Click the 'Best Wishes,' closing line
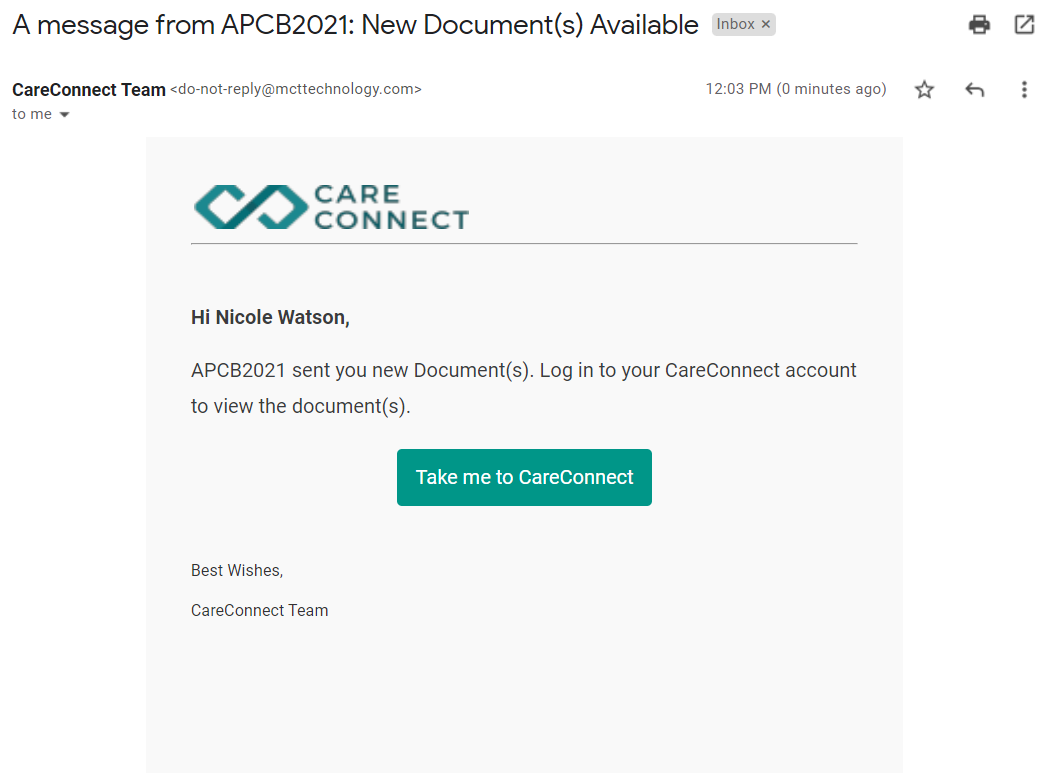 pyautogui.click(x=237, y=570)
